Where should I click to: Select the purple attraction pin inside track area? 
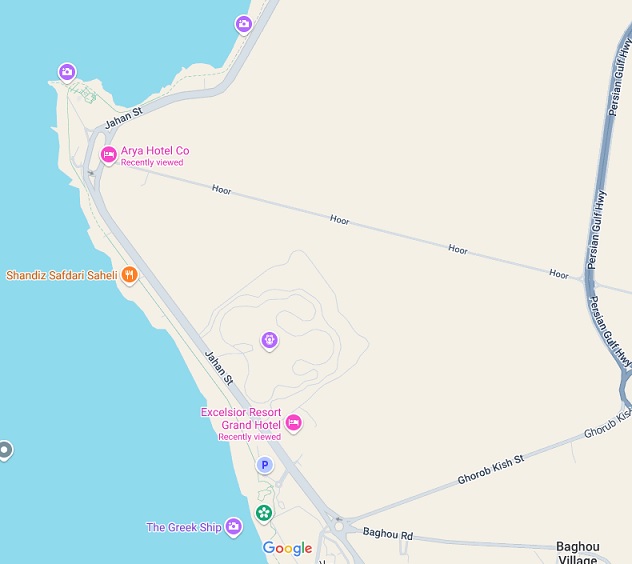(x=269, y=340)
